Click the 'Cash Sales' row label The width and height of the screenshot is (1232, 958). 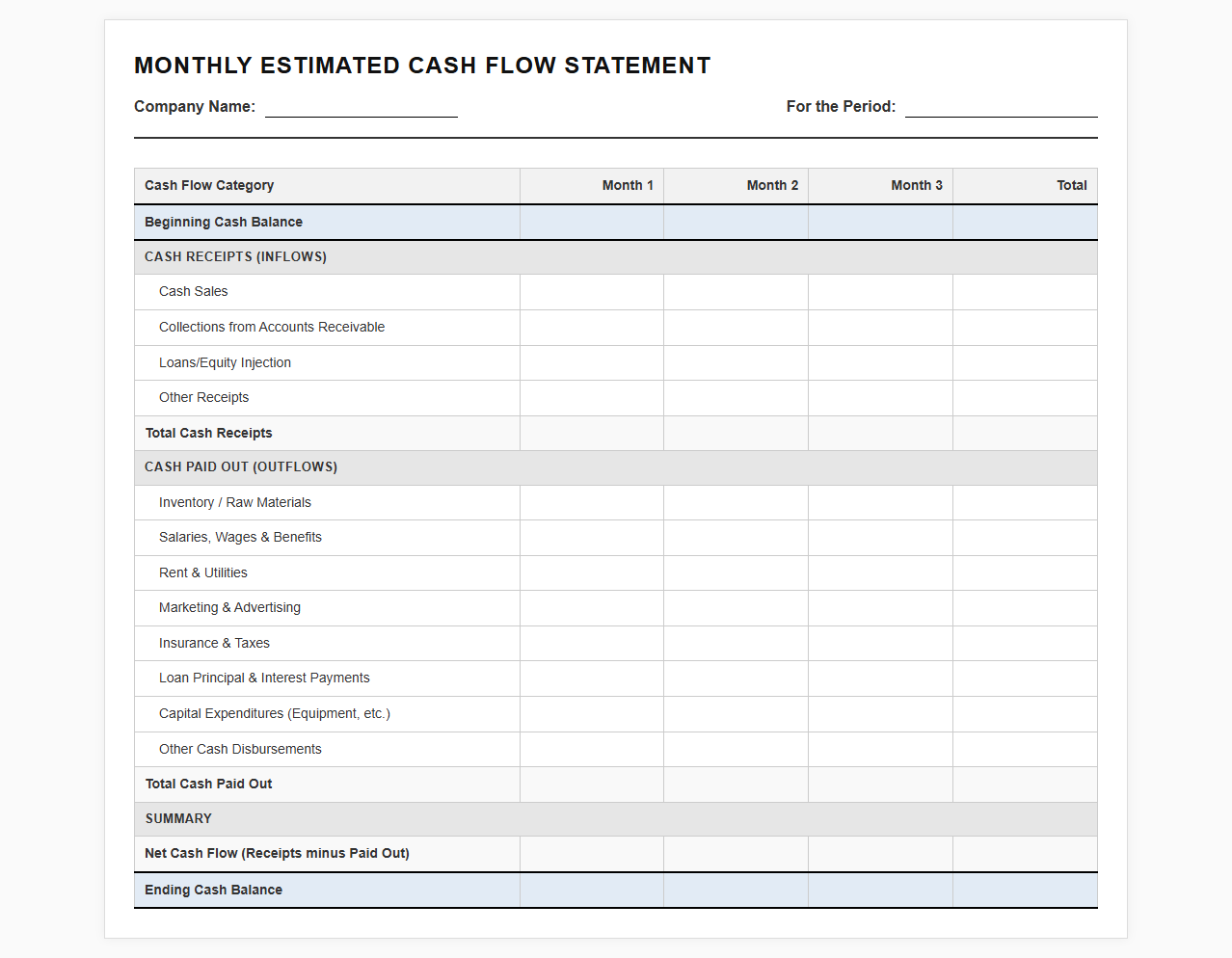(x=194, y=291)
